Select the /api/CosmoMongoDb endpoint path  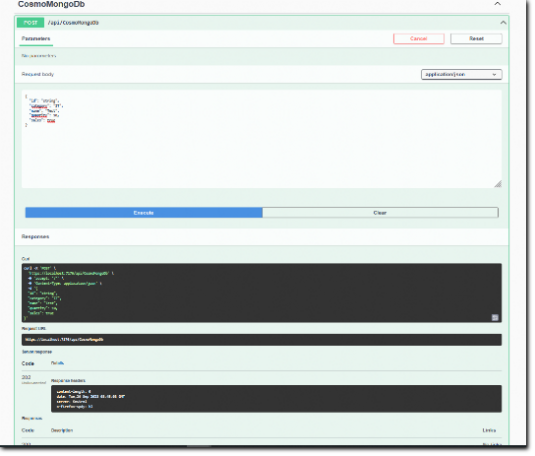[73, 23]
